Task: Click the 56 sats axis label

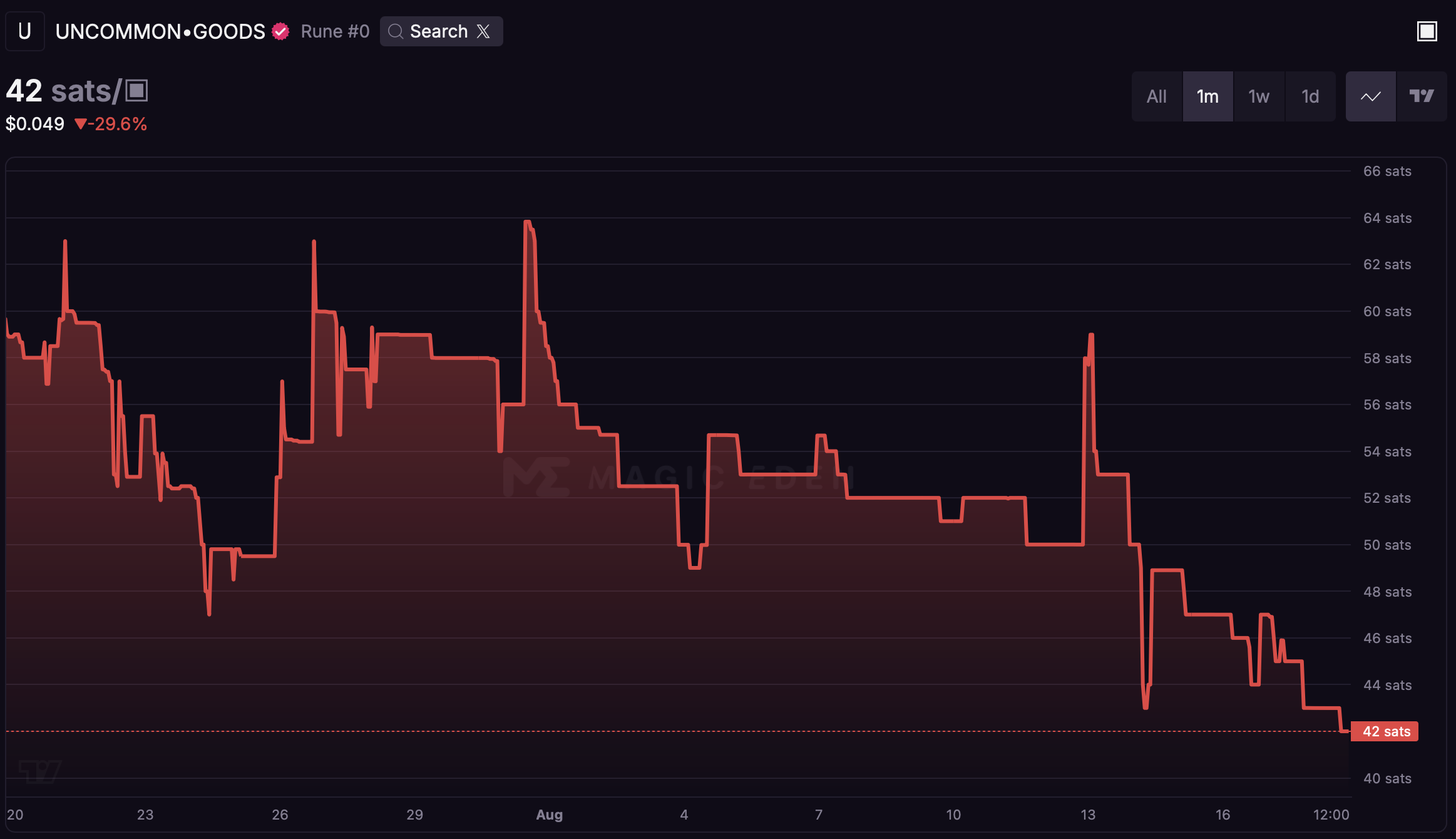Action: tap(1387, 404)
